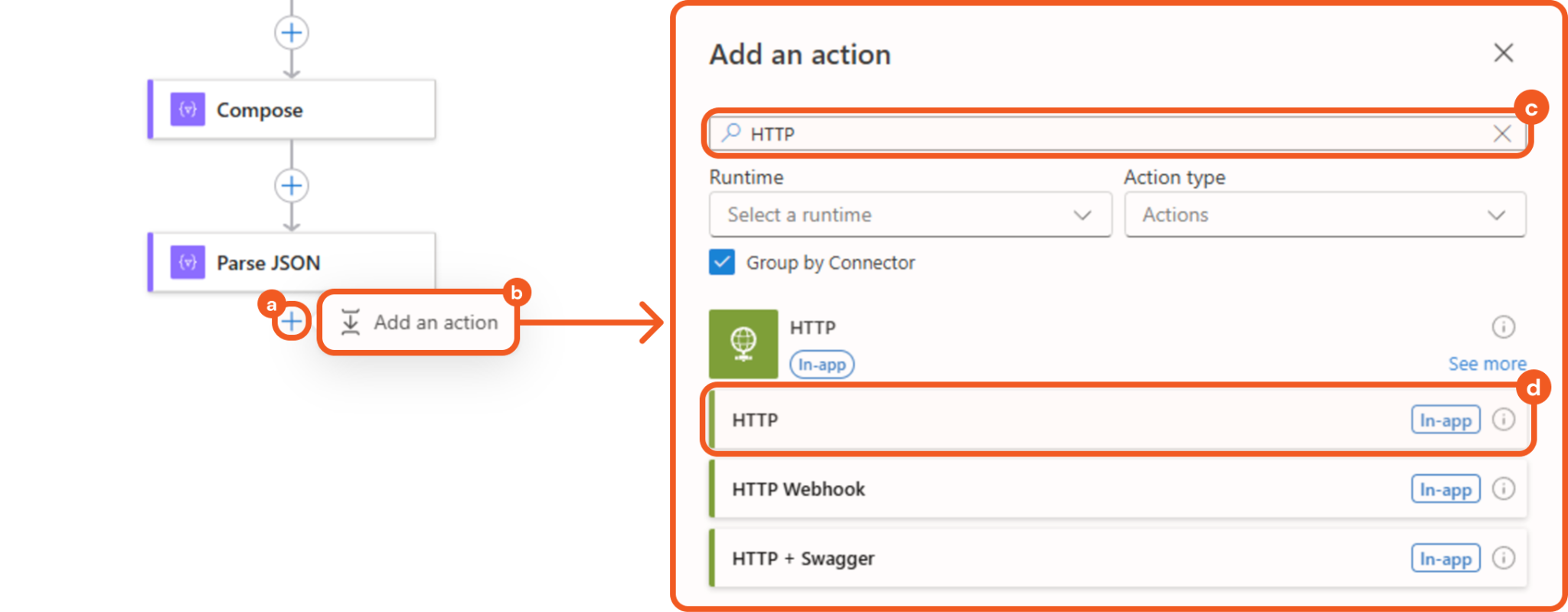Click the In-app badge on HTTP + Swagger row
The width and height of the screenshot is (1568, 612).
coord(1445,558)
